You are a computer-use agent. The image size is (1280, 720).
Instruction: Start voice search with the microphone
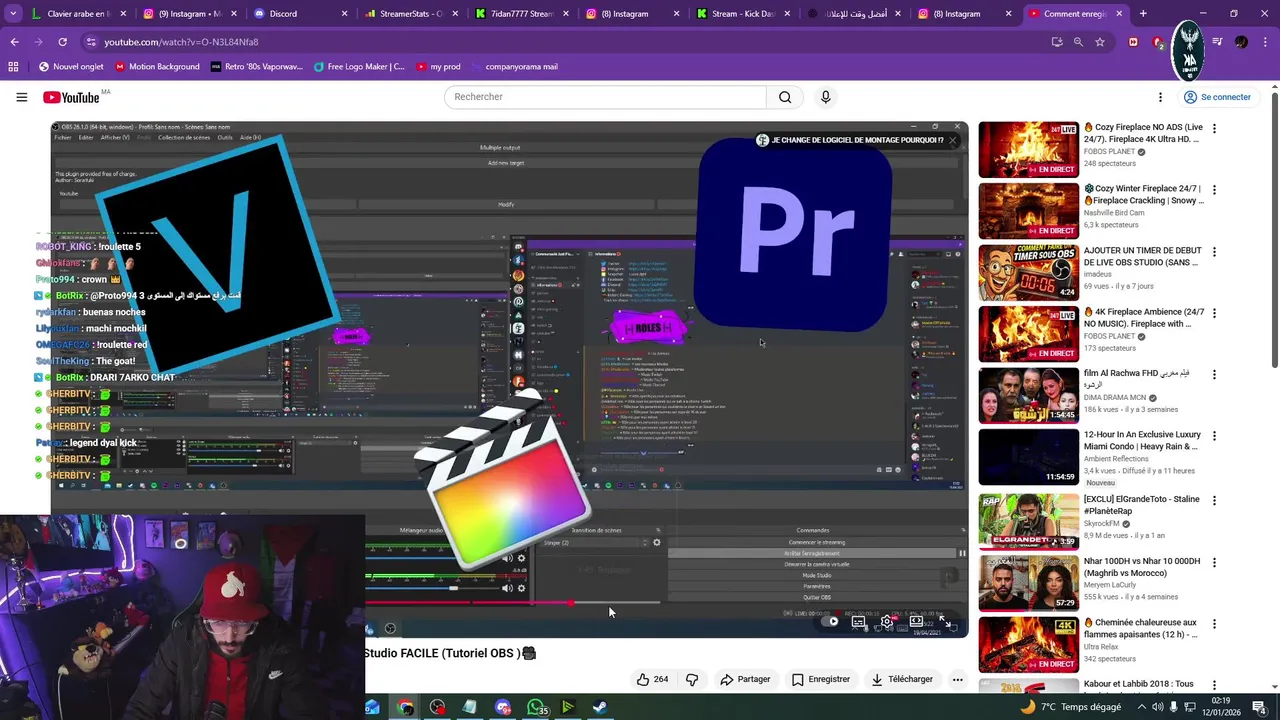[825, 97]
